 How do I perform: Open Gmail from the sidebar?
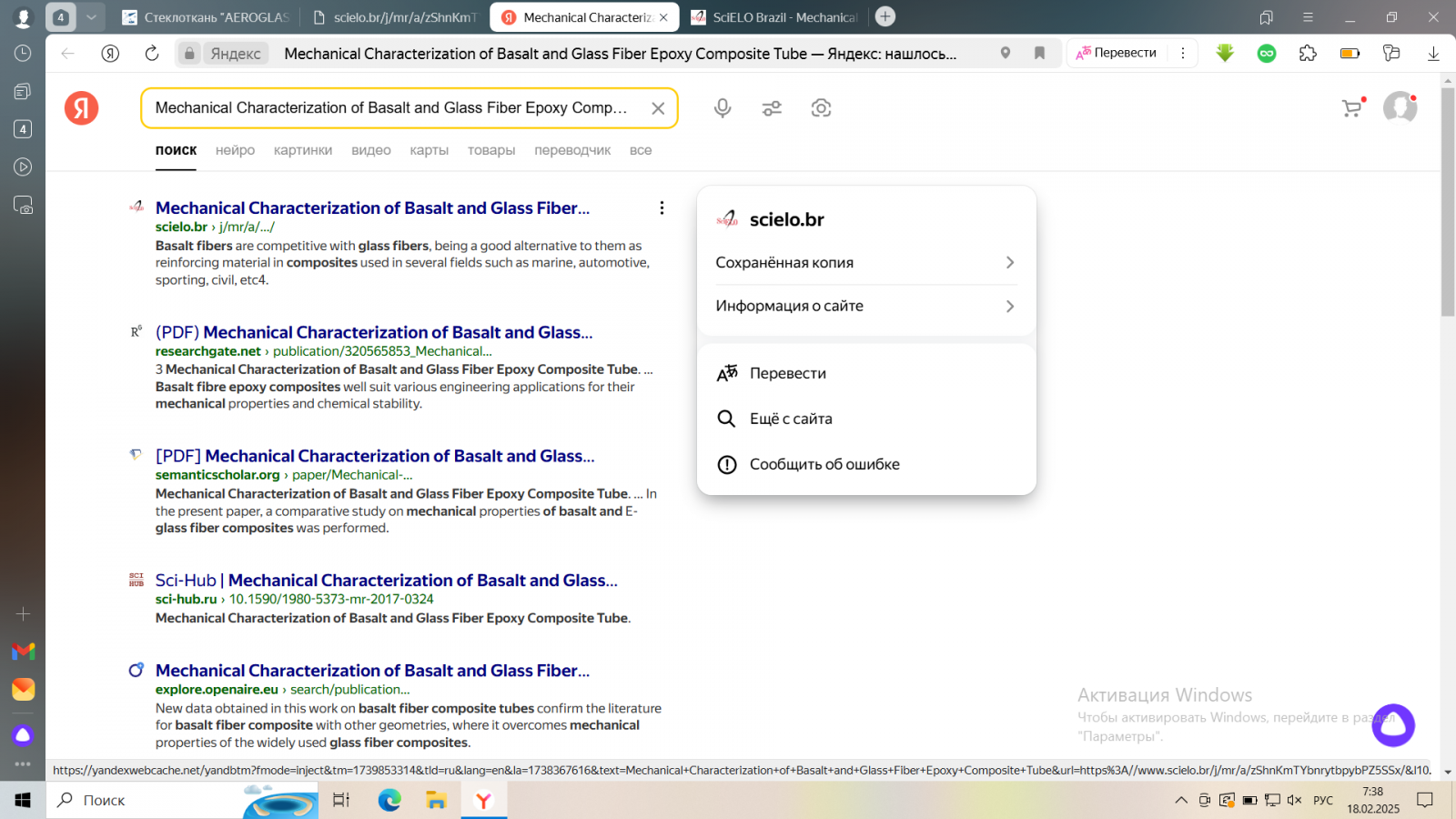pos(23,652)
